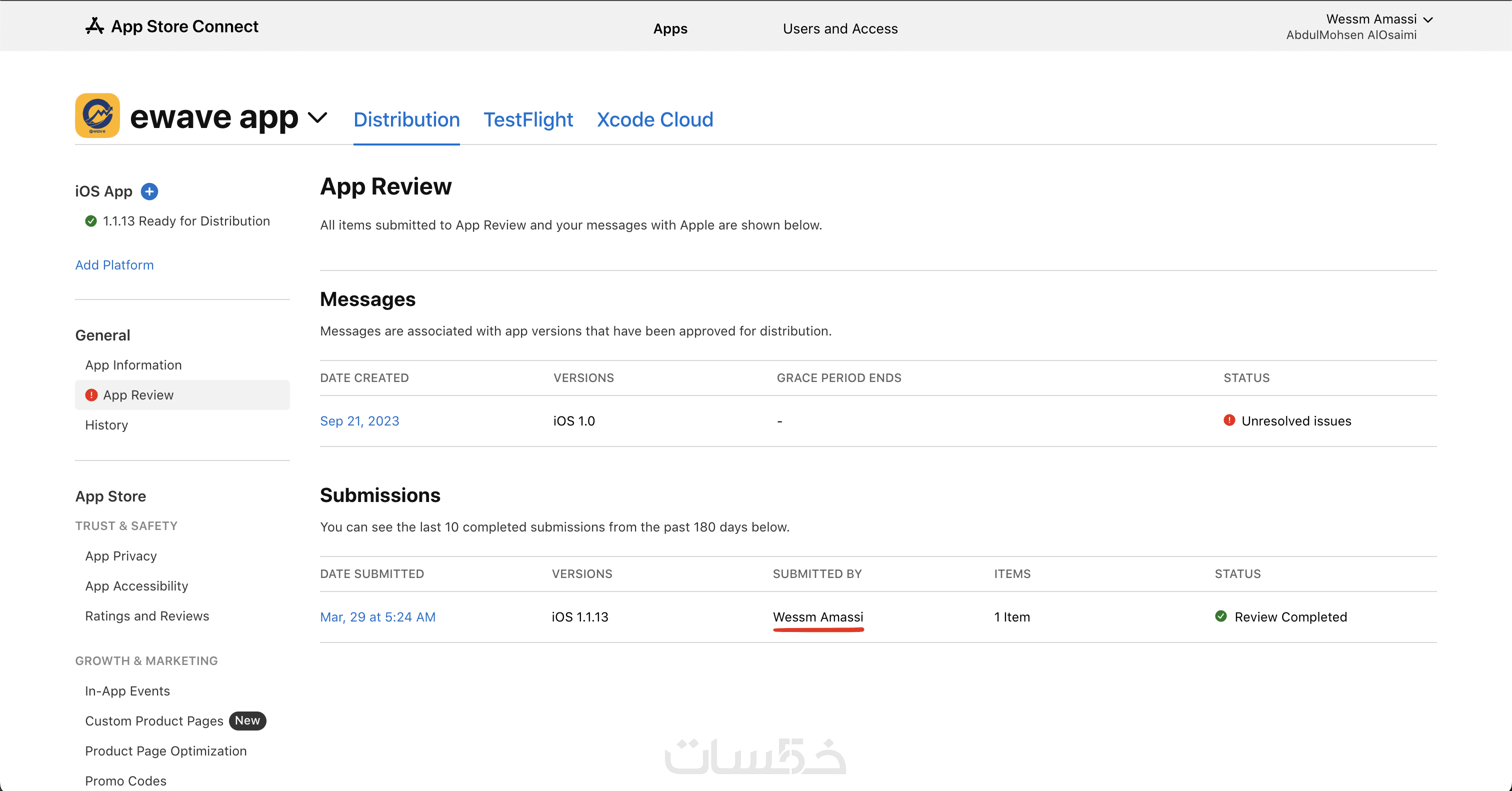This screenshot has width=1512, height=791.
Task: Open the Mar 29 at 5:24 AM submission
Action: (377, 616)
